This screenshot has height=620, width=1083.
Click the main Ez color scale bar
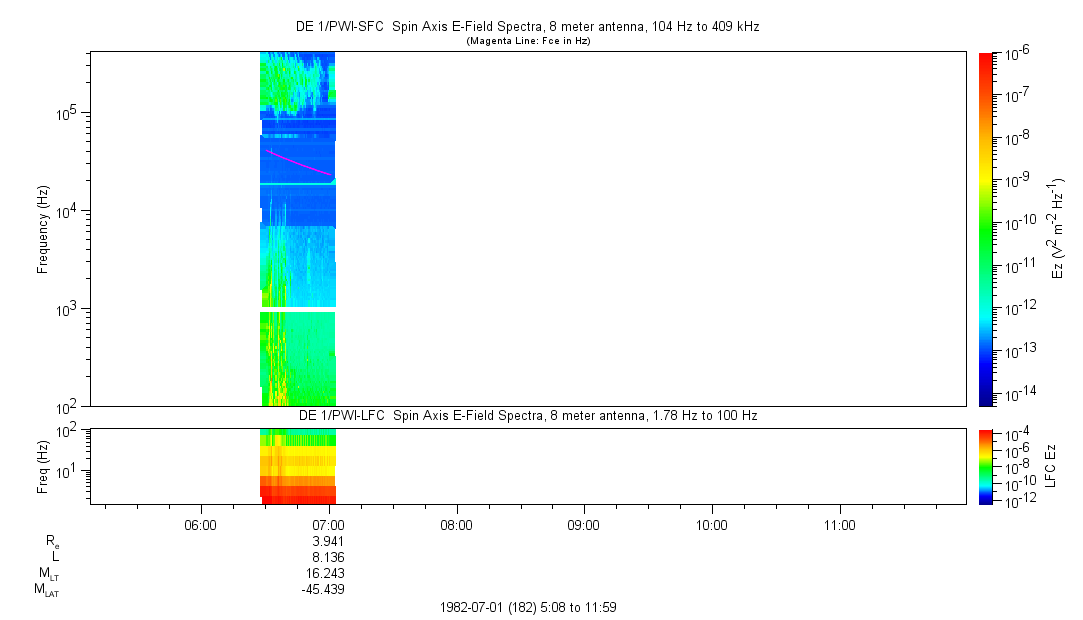click(x=986, y=229)
